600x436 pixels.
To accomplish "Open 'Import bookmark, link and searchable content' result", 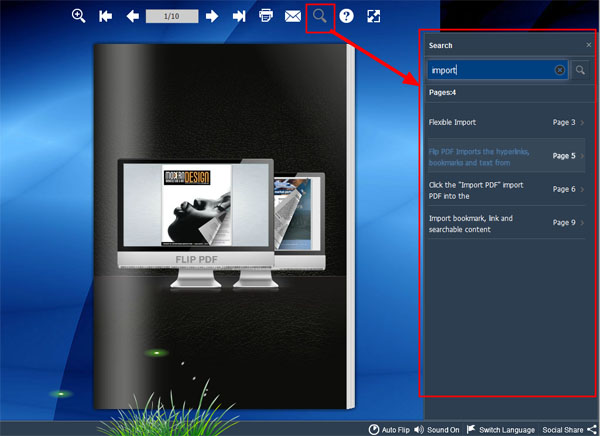I will click(x=507, y=223).
